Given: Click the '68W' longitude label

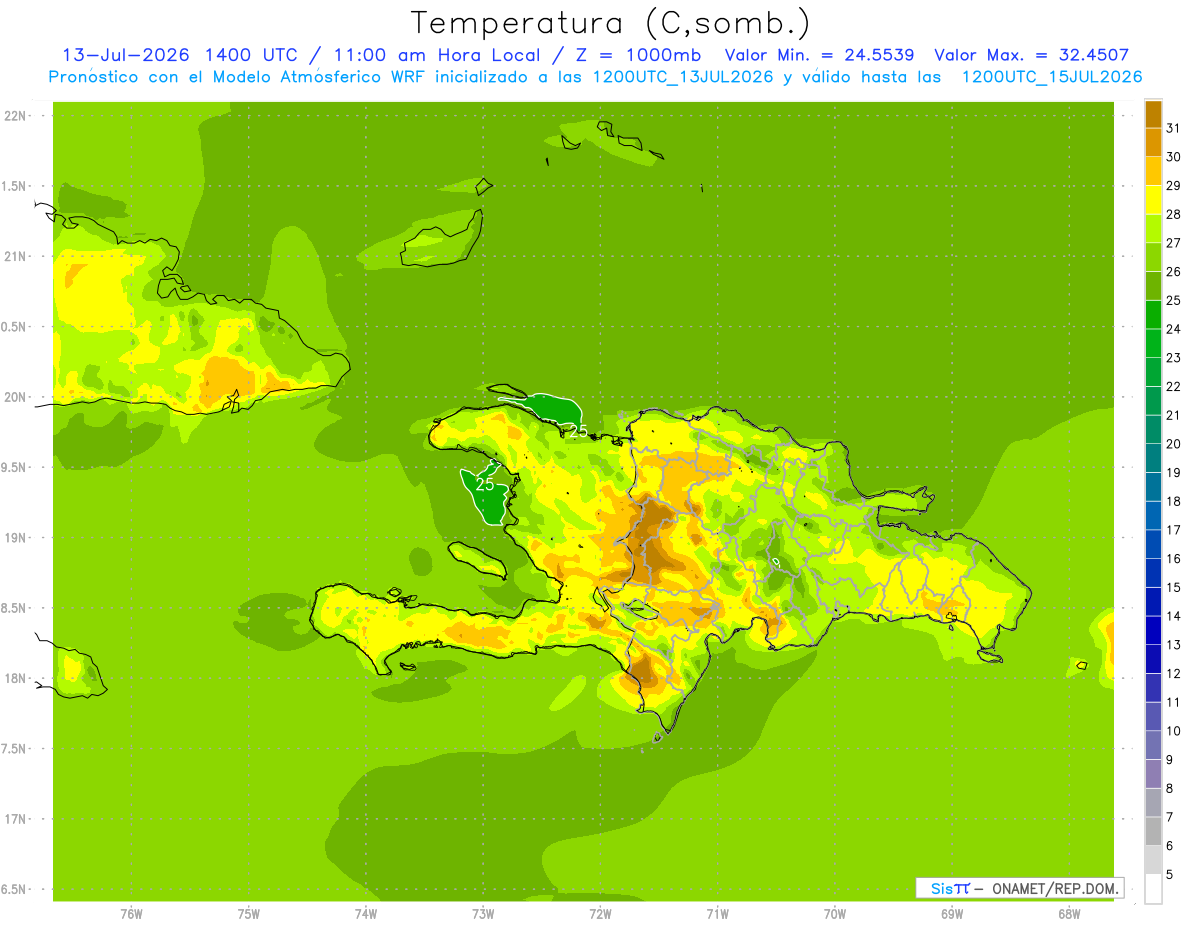Looking at the screenshot, I should pos(1069,914).
